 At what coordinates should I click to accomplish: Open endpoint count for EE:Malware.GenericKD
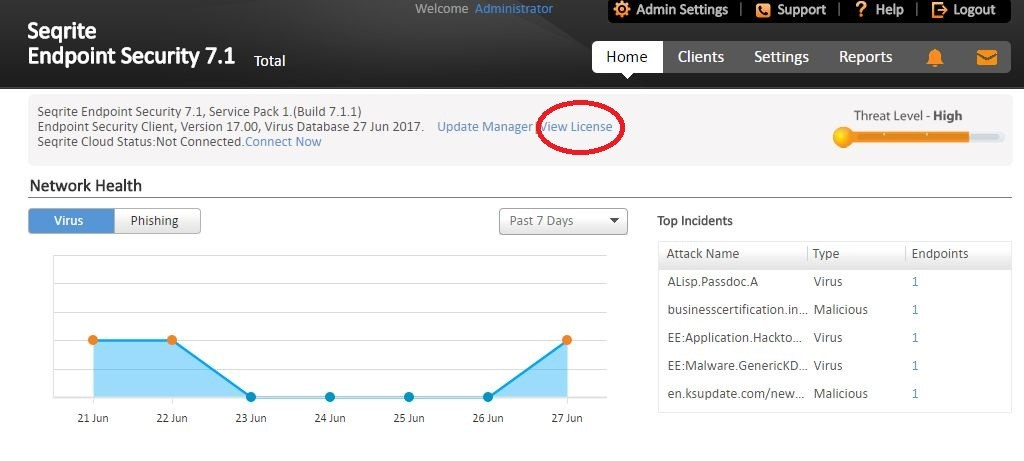coord(915,366)
